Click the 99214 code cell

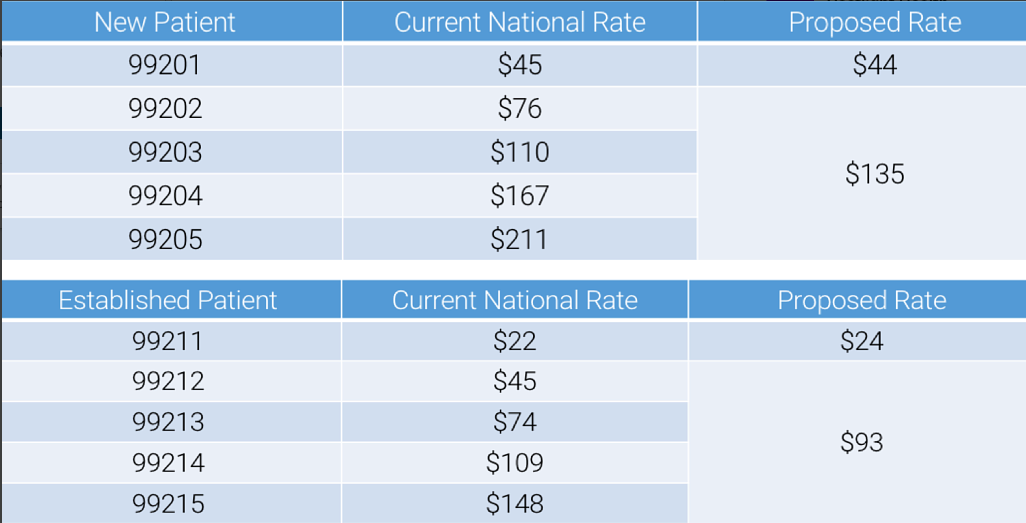click(x=167, y=463)
